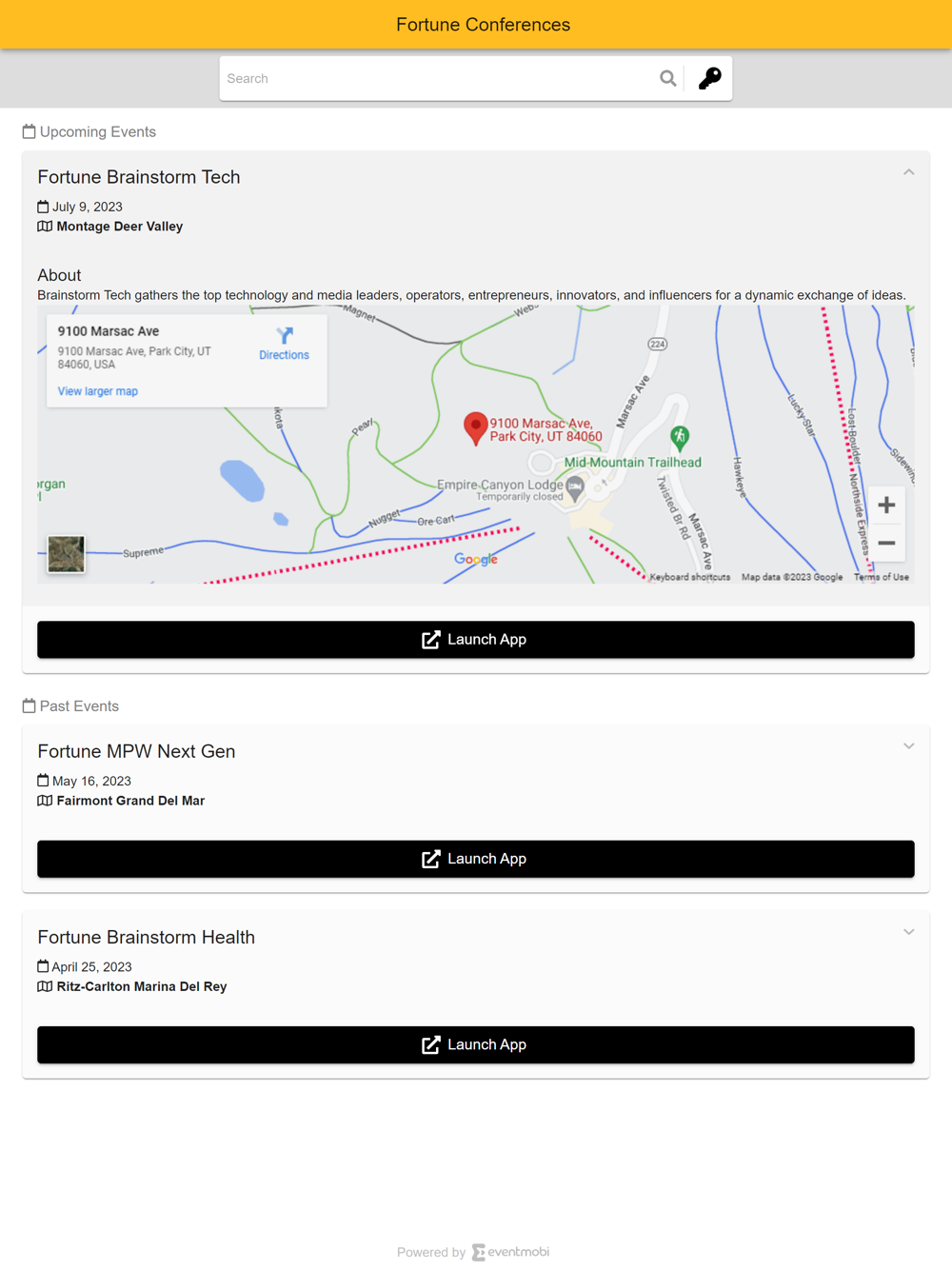
Task: Zoom out on the map
Action: (x=886, y=543)
